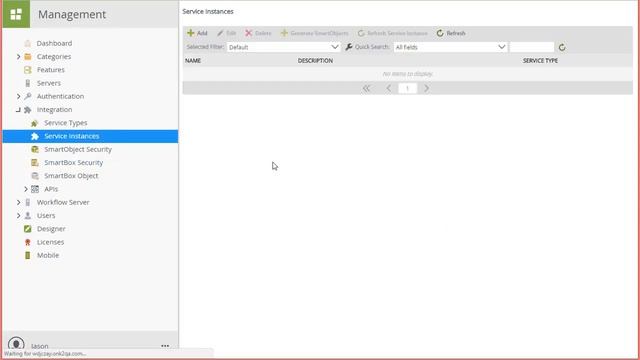Click the Service Types icon
The height and width of the screenshot is (360, 640).
click(x=35, y=123)
